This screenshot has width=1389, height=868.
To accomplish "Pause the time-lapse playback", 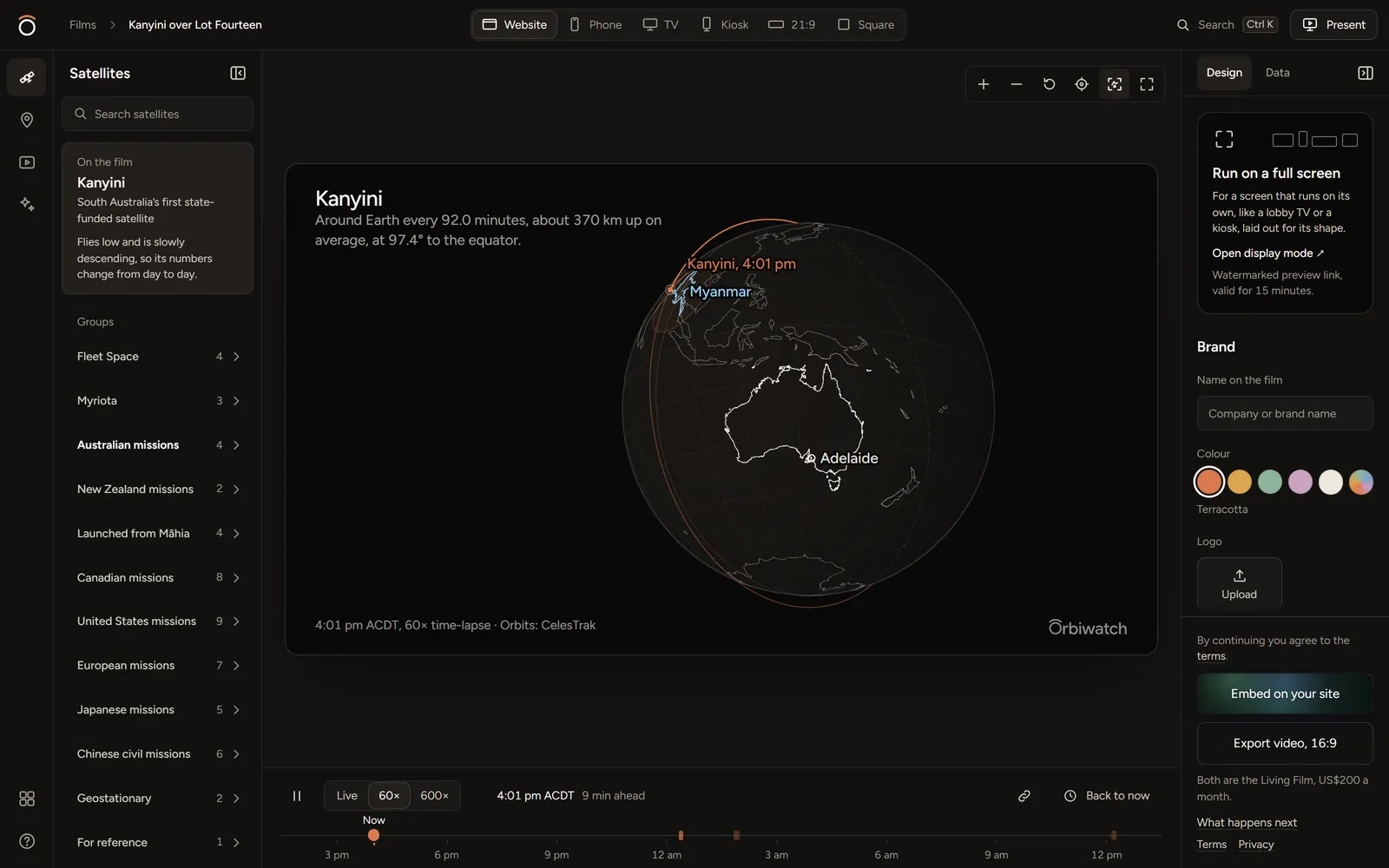I will tap(297, 796).
